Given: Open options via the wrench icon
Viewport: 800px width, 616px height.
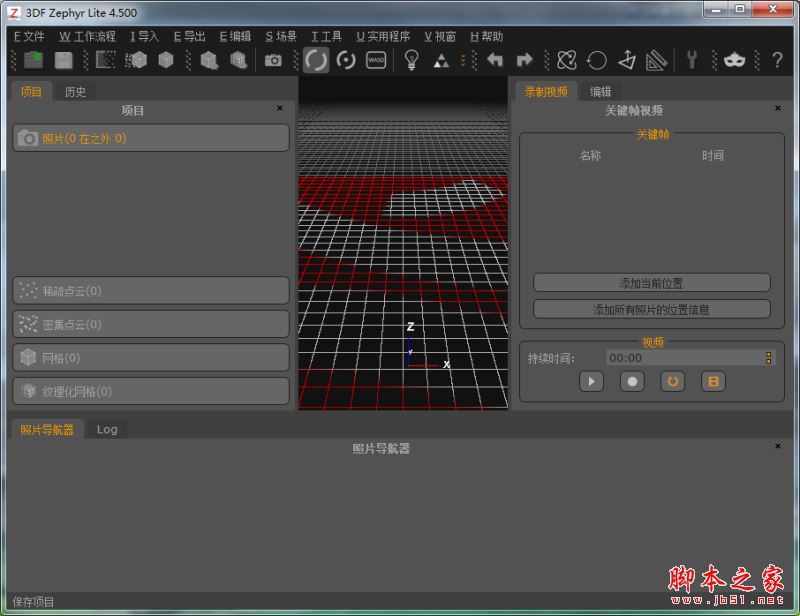Looking at the screenshot, I should [692, 60].
